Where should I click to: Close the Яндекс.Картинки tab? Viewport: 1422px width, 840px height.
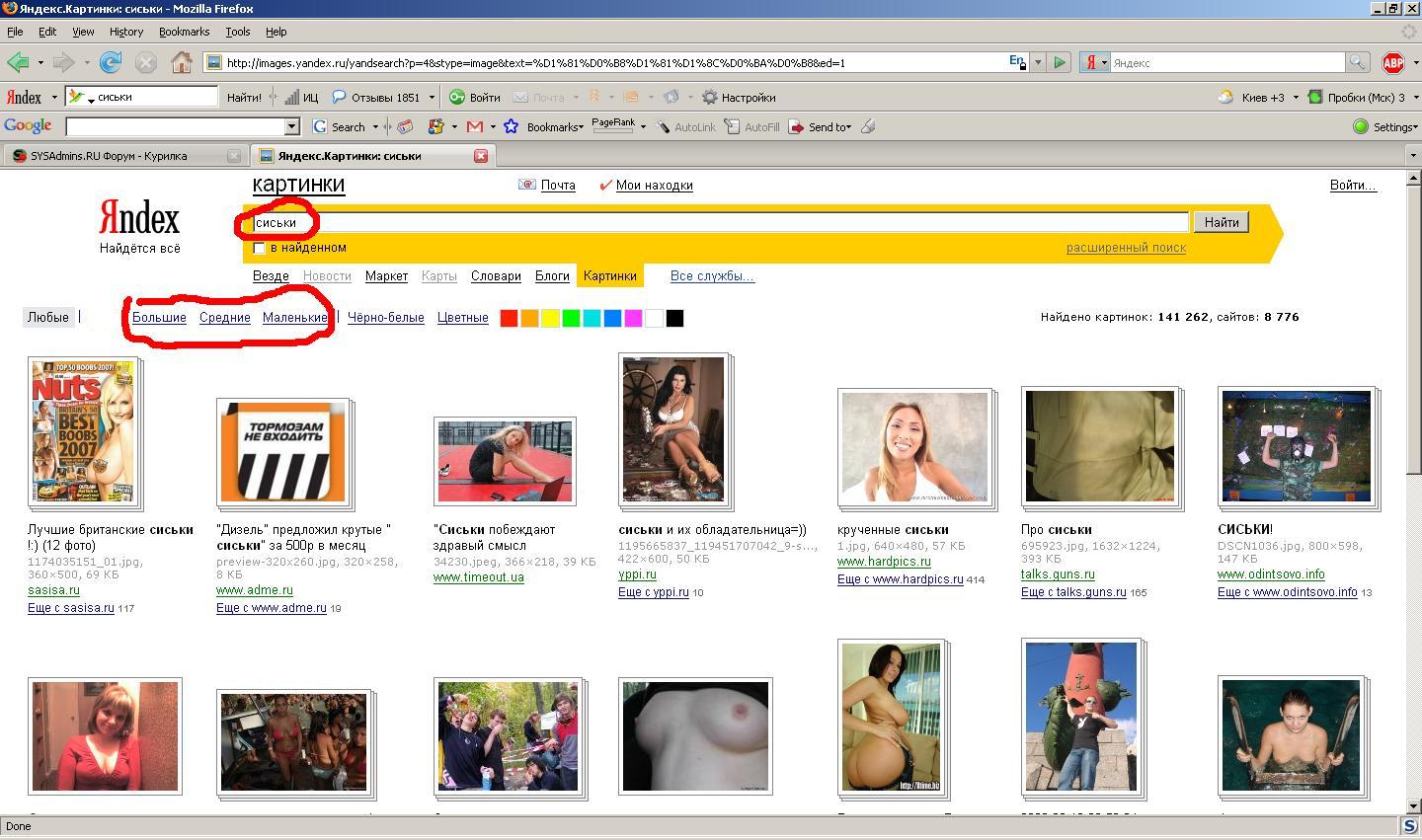click(x=481, y=156)
